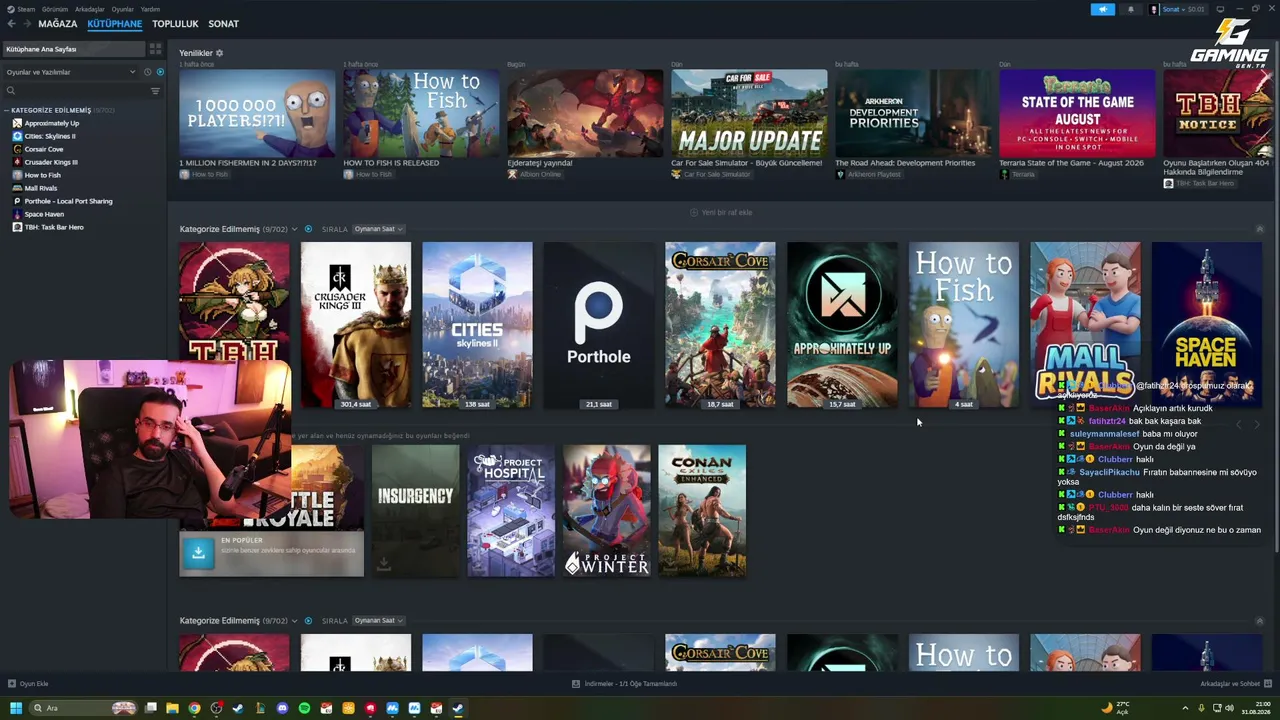The height and width of the screenshot is (720, 1280).
Task: Go back with the Steam back arrow
Action: 13,24
